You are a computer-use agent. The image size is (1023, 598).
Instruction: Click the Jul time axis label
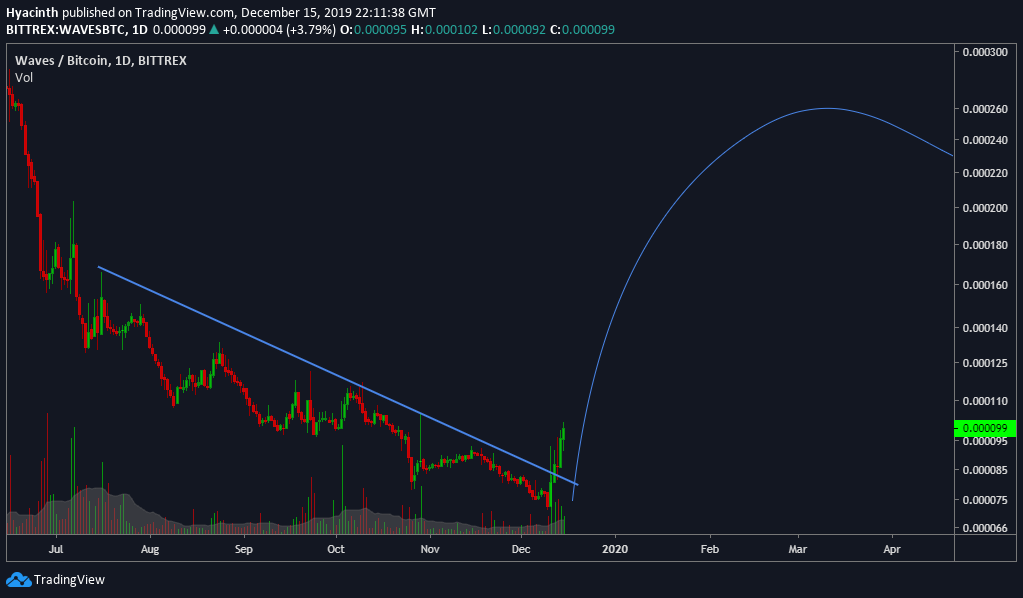(x=56, y=549)
